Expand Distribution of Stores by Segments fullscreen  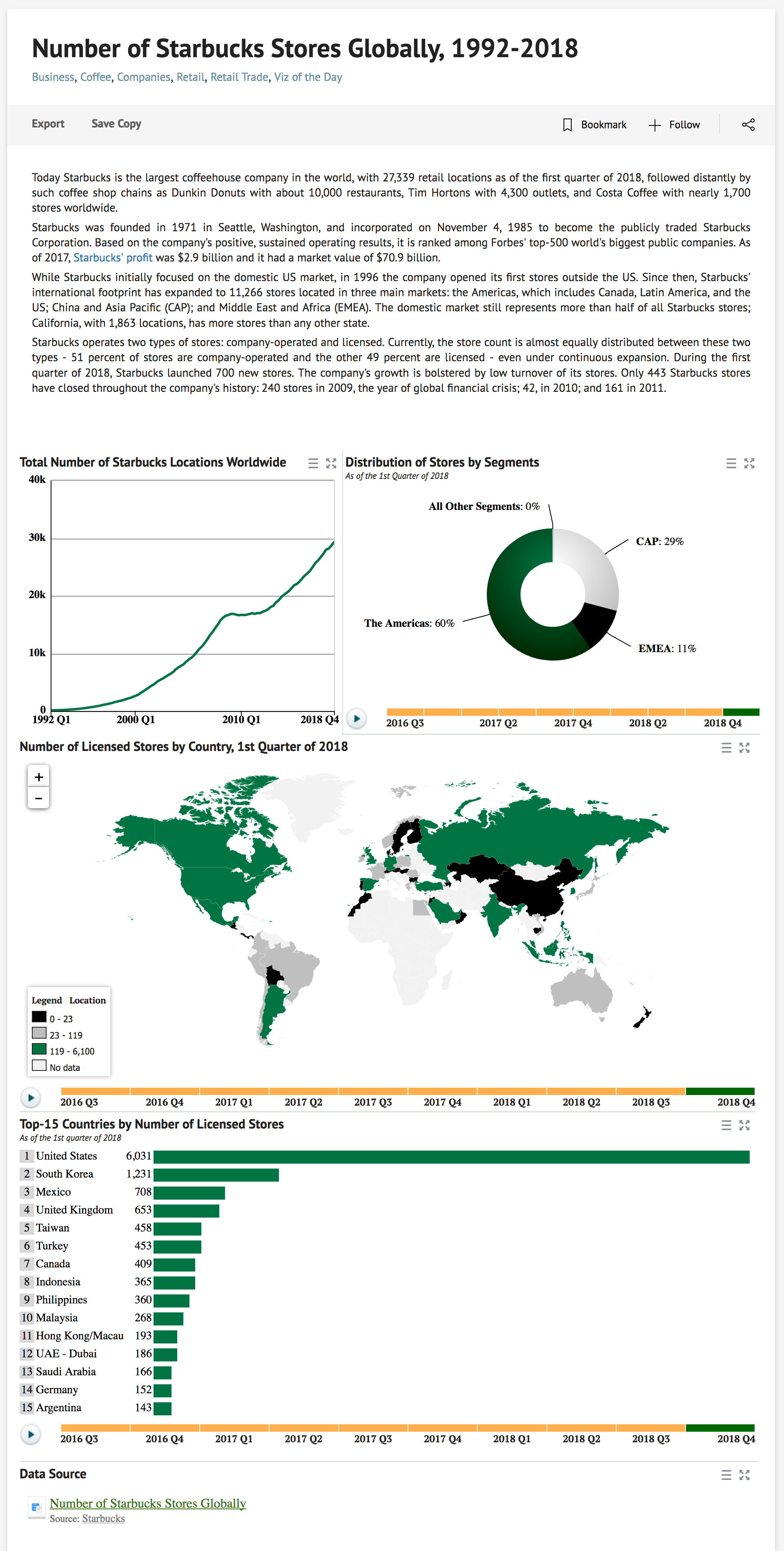[749, 463]
